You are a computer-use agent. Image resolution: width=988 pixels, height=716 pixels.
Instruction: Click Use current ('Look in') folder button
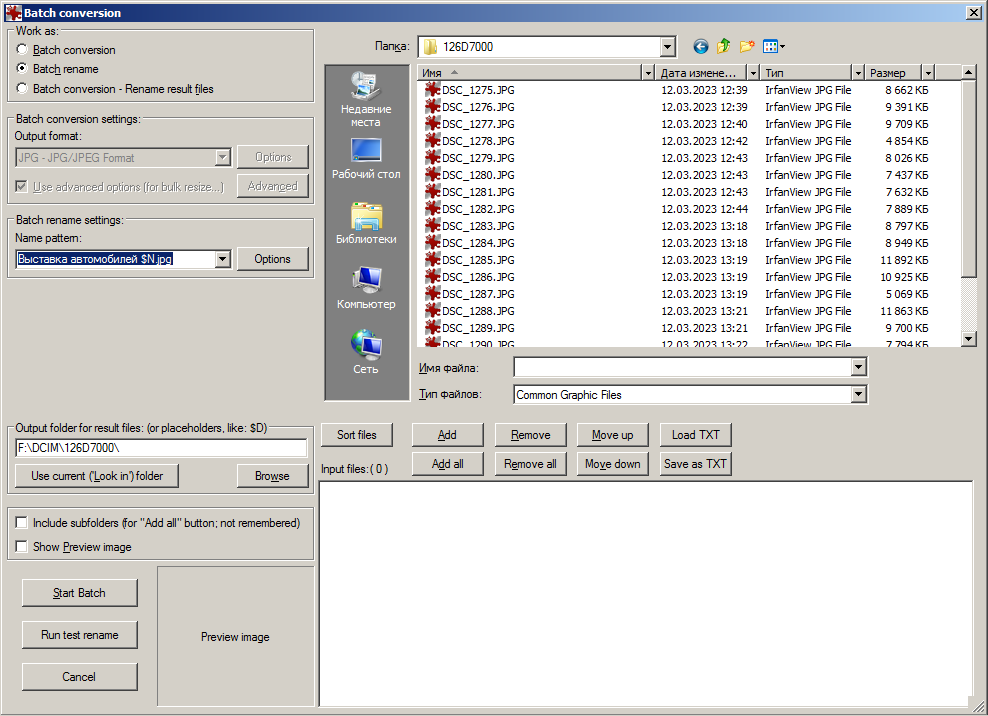tap(96, 476)
